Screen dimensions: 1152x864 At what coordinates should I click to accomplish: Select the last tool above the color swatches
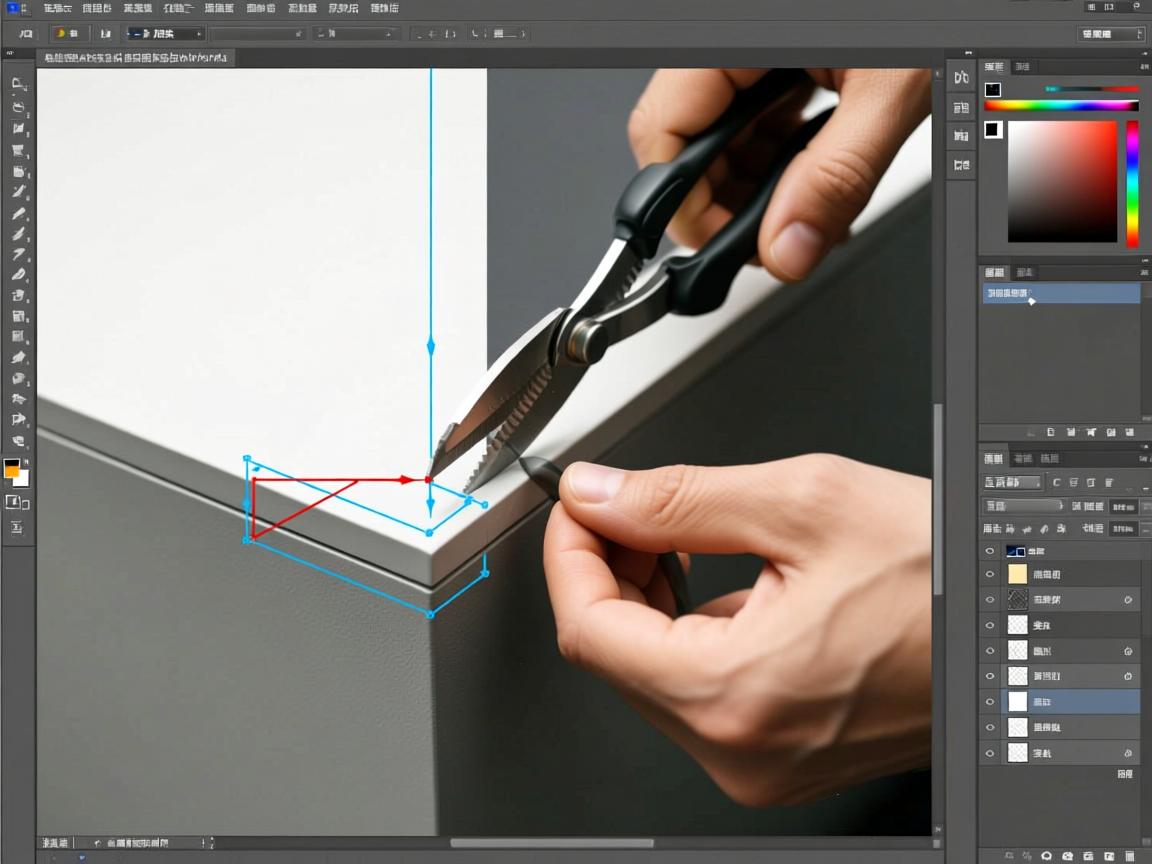click(x=18, y=441)
